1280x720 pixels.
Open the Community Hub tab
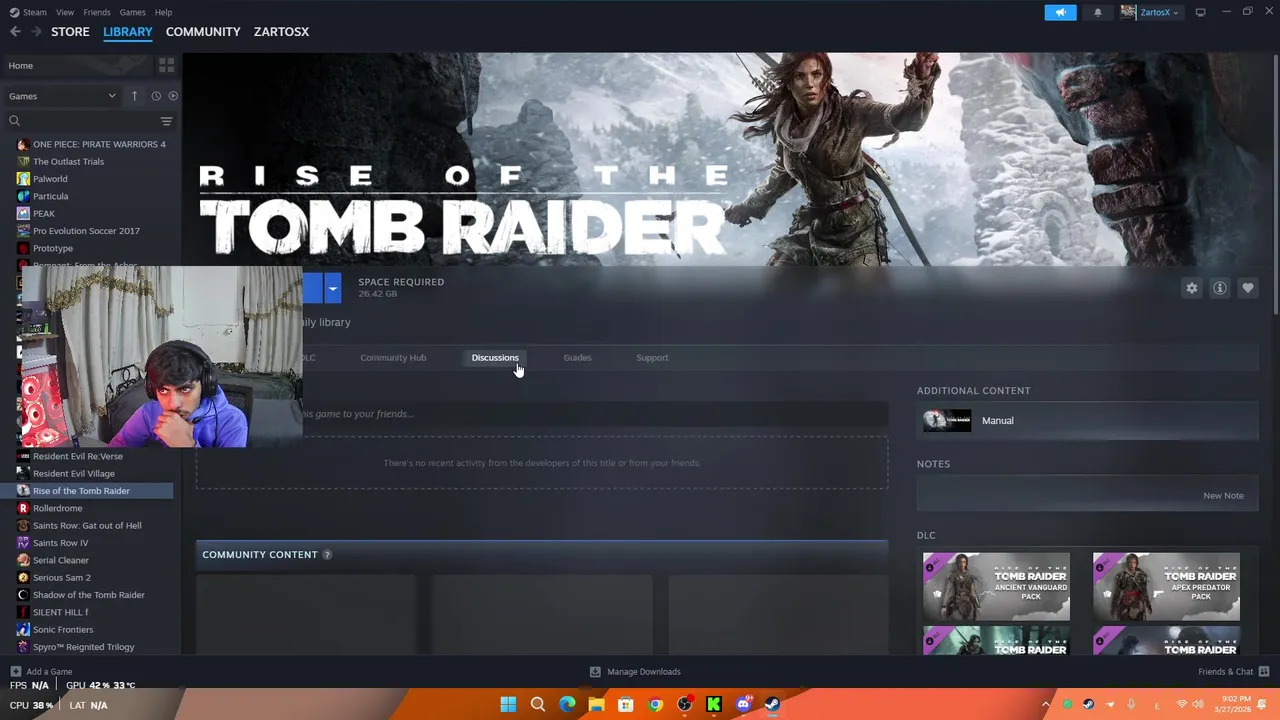tap(393, 357)
